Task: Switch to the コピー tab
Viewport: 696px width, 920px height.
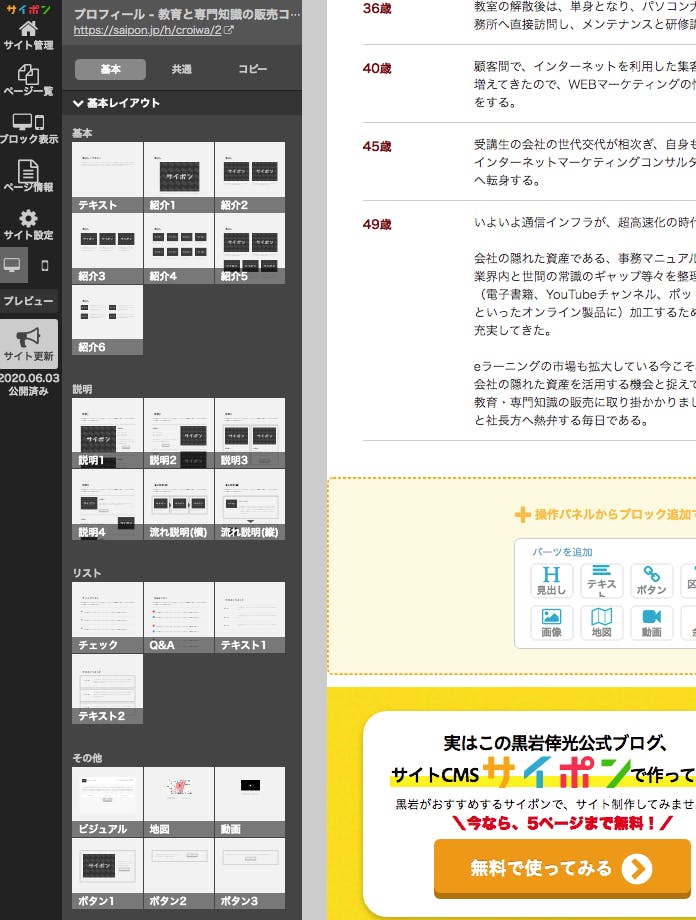Action: (x=252, y=69)
